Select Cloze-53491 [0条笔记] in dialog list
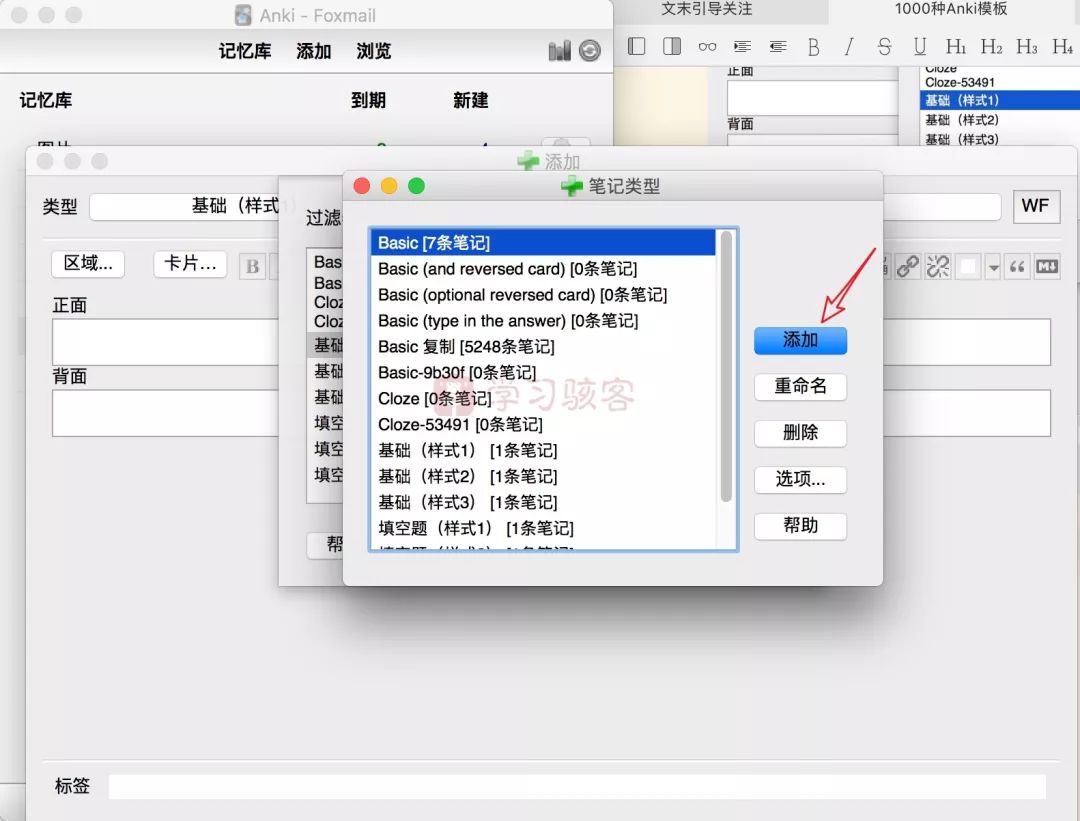Image resolution: width=1080 pixels, height=821 pixels. coord(543,424)
